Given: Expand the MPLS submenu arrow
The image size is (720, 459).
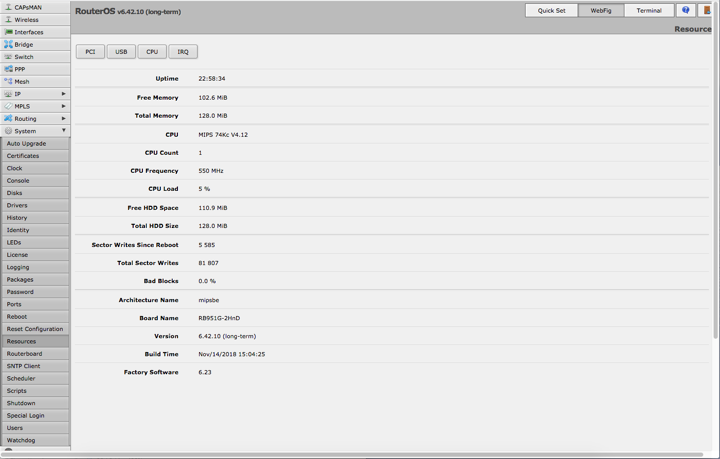Looking at the screenshot, I should [63, 106].
